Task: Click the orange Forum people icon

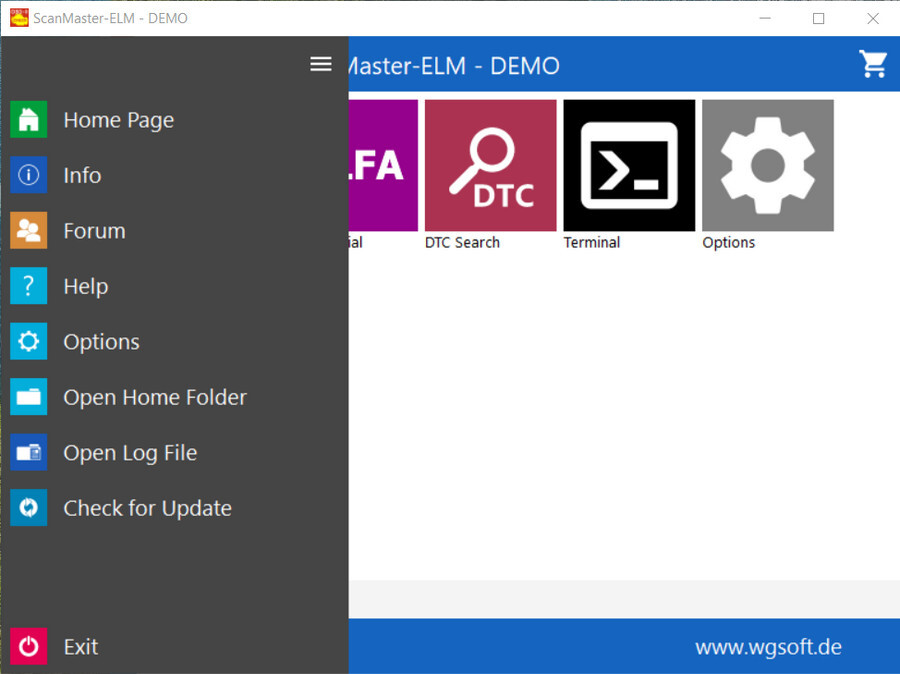Action: tap(28, 230)
